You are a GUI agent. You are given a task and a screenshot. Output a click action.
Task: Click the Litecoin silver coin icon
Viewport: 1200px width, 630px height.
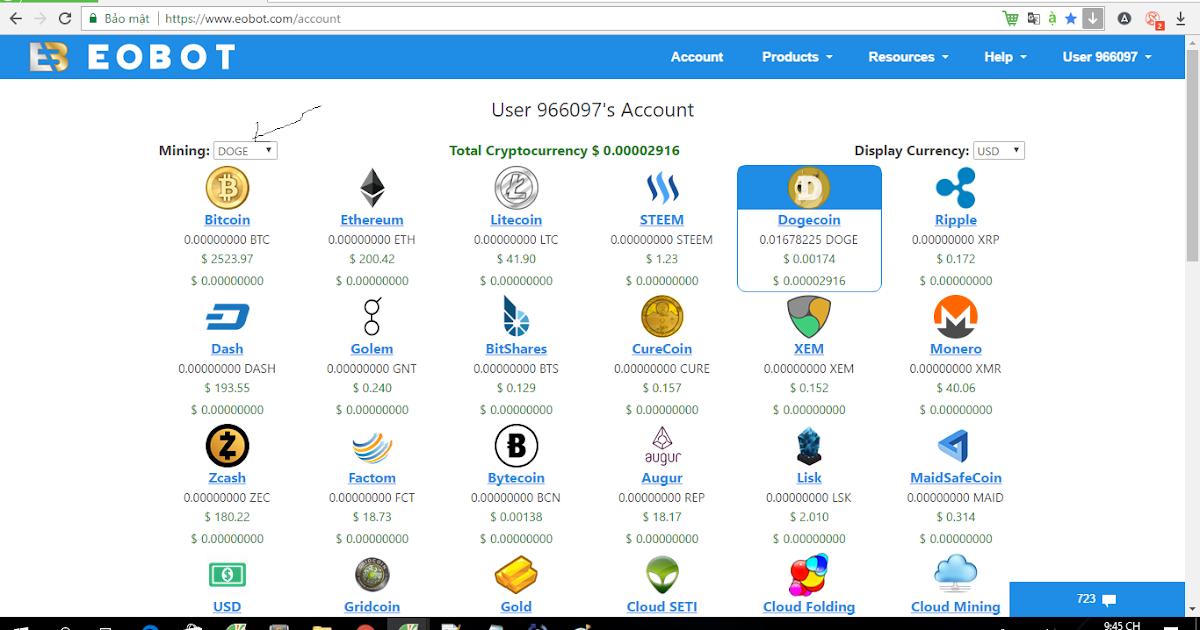click(516, 188)
